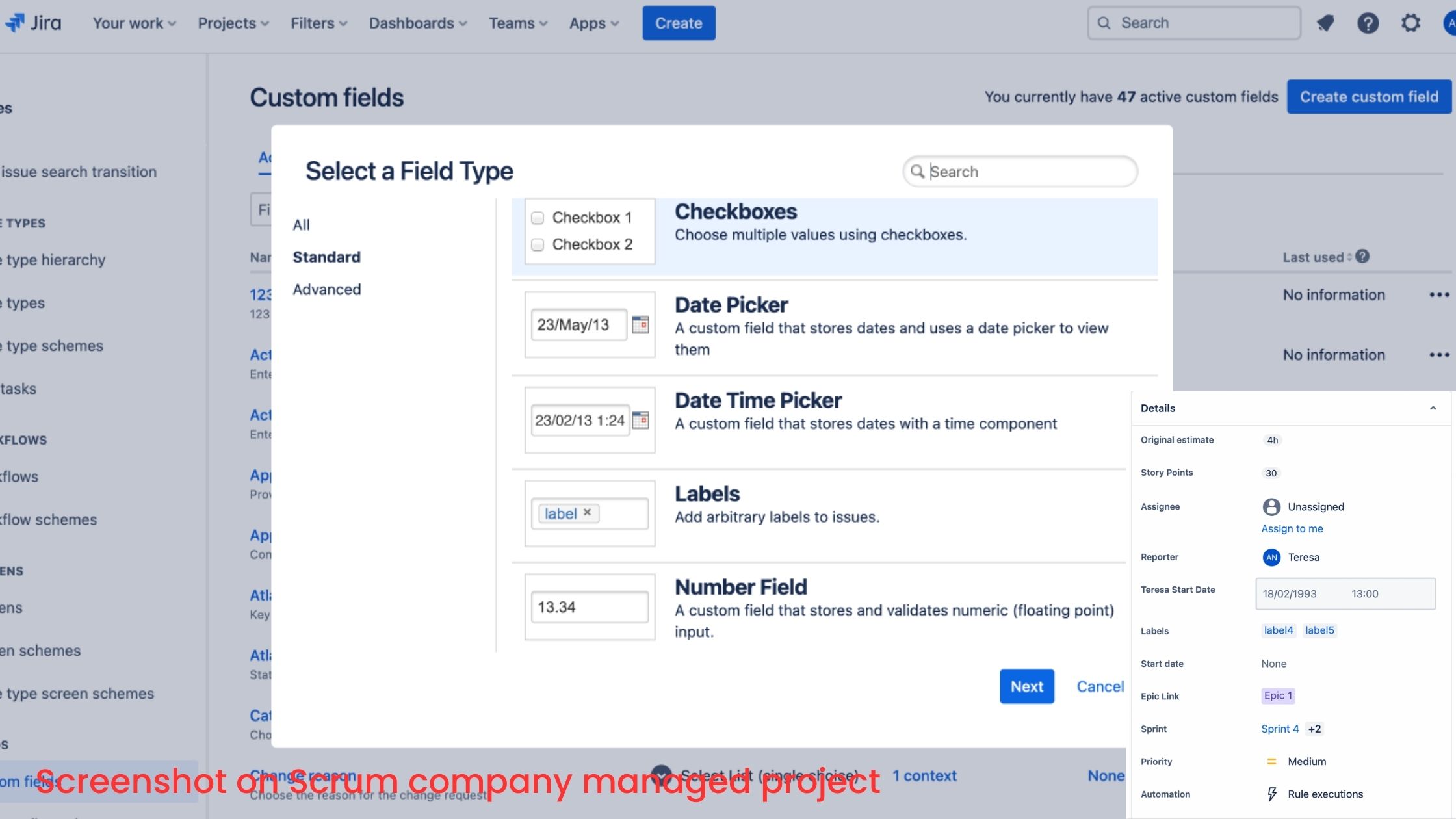The image size is (1456, 819).
Task: Select the Standard field type category
Action: click(326, 257)
